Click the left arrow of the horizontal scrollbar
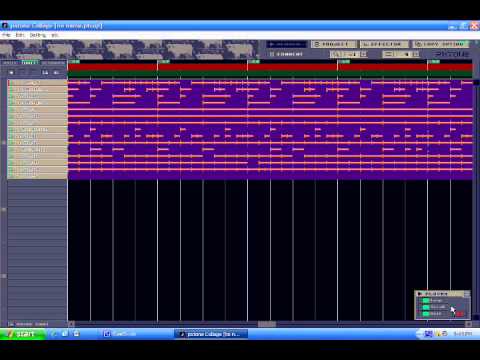 coord(71,324)
